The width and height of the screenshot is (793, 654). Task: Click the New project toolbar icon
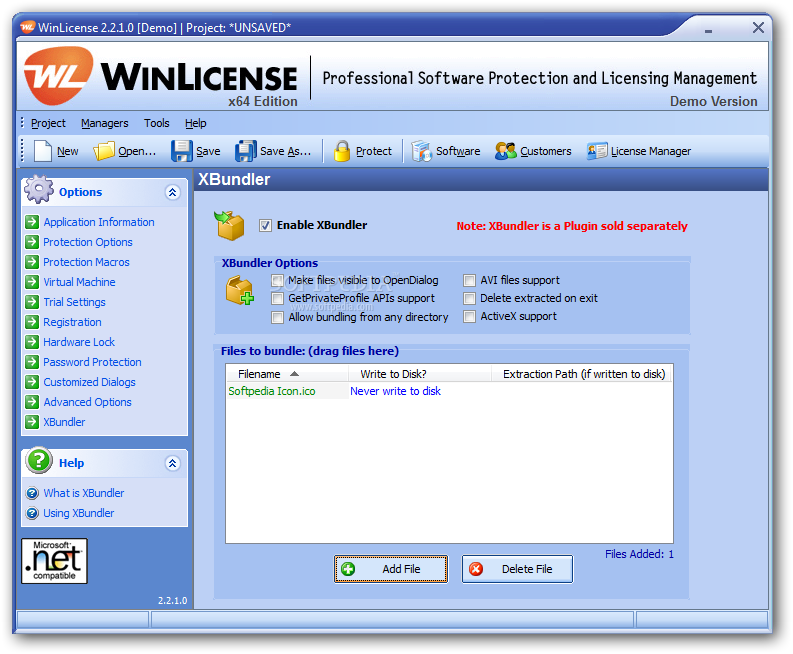coord(42,151)
